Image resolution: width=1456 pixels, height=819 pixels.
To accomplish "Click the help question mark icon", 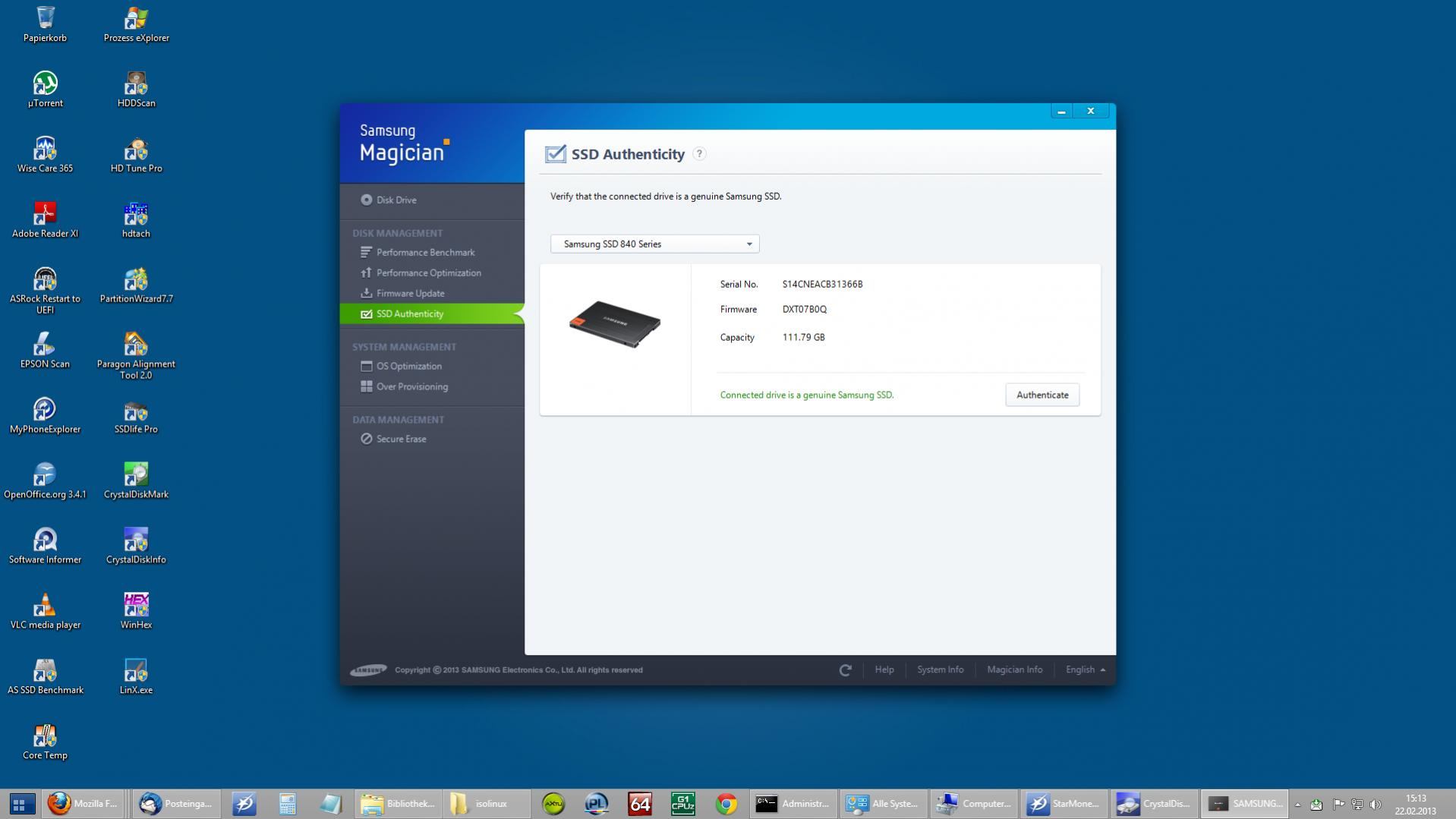I will point(699,153).
